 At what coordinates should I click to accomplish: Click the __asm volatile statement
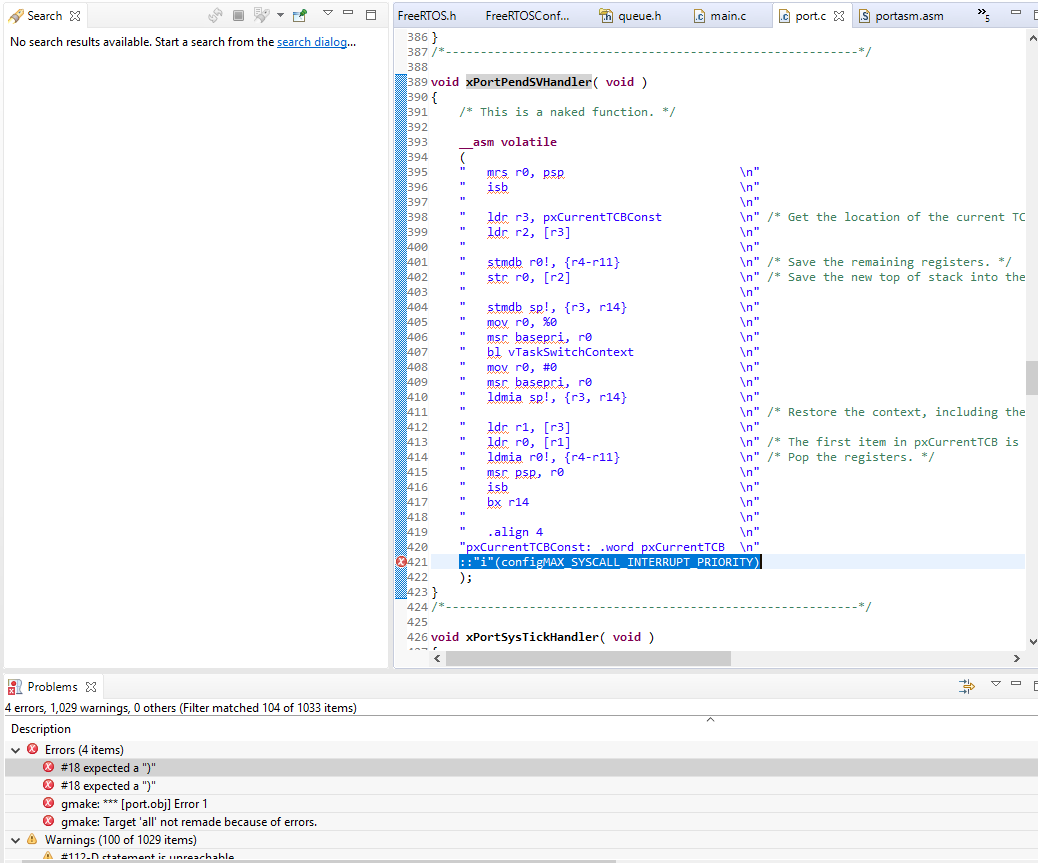(508, 142)
